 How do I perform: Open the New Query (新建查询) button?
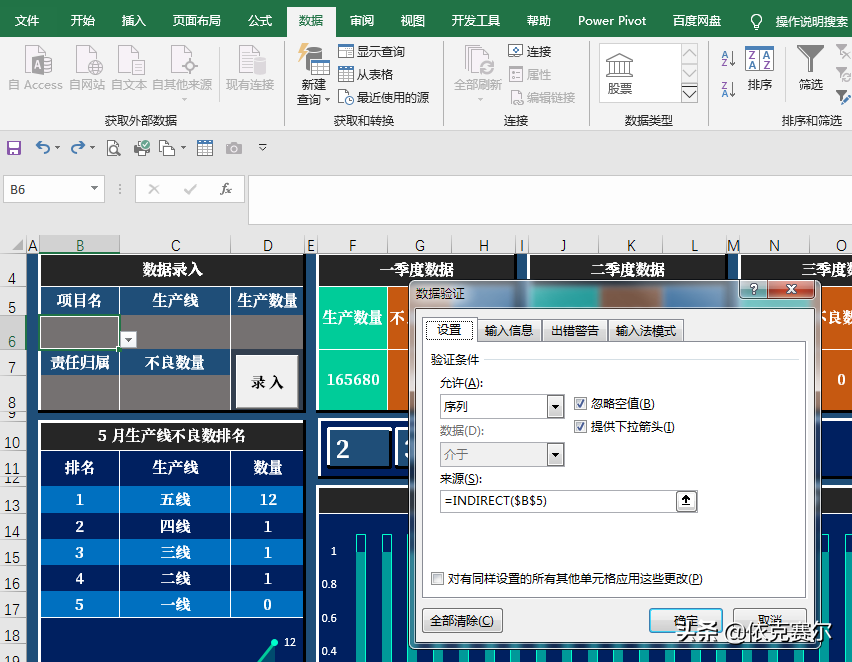[314, 74]
